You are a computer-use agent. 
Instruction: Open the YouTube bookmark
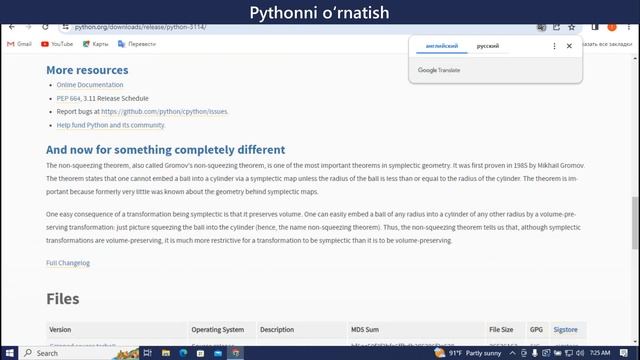pyautogui.click(x=57, y=44)
